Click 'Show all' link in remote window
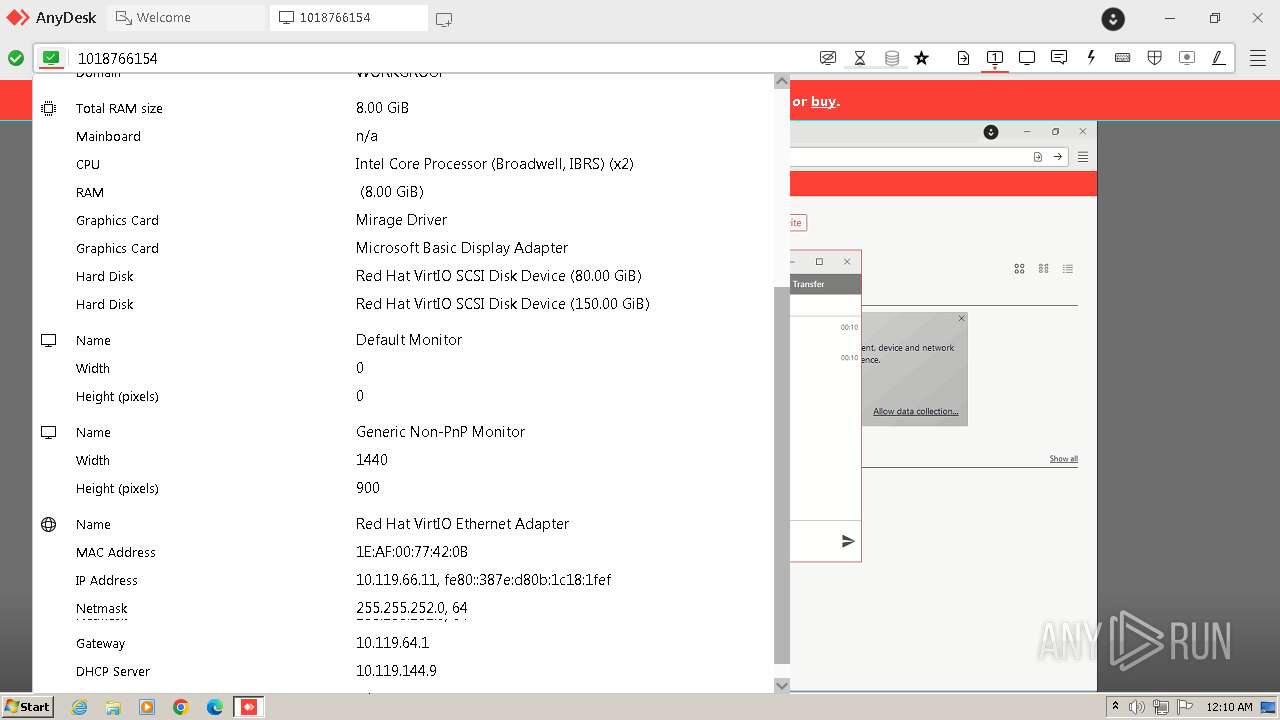The image size is (1280, 720). pyautogui.click(x=1063, y=459)
